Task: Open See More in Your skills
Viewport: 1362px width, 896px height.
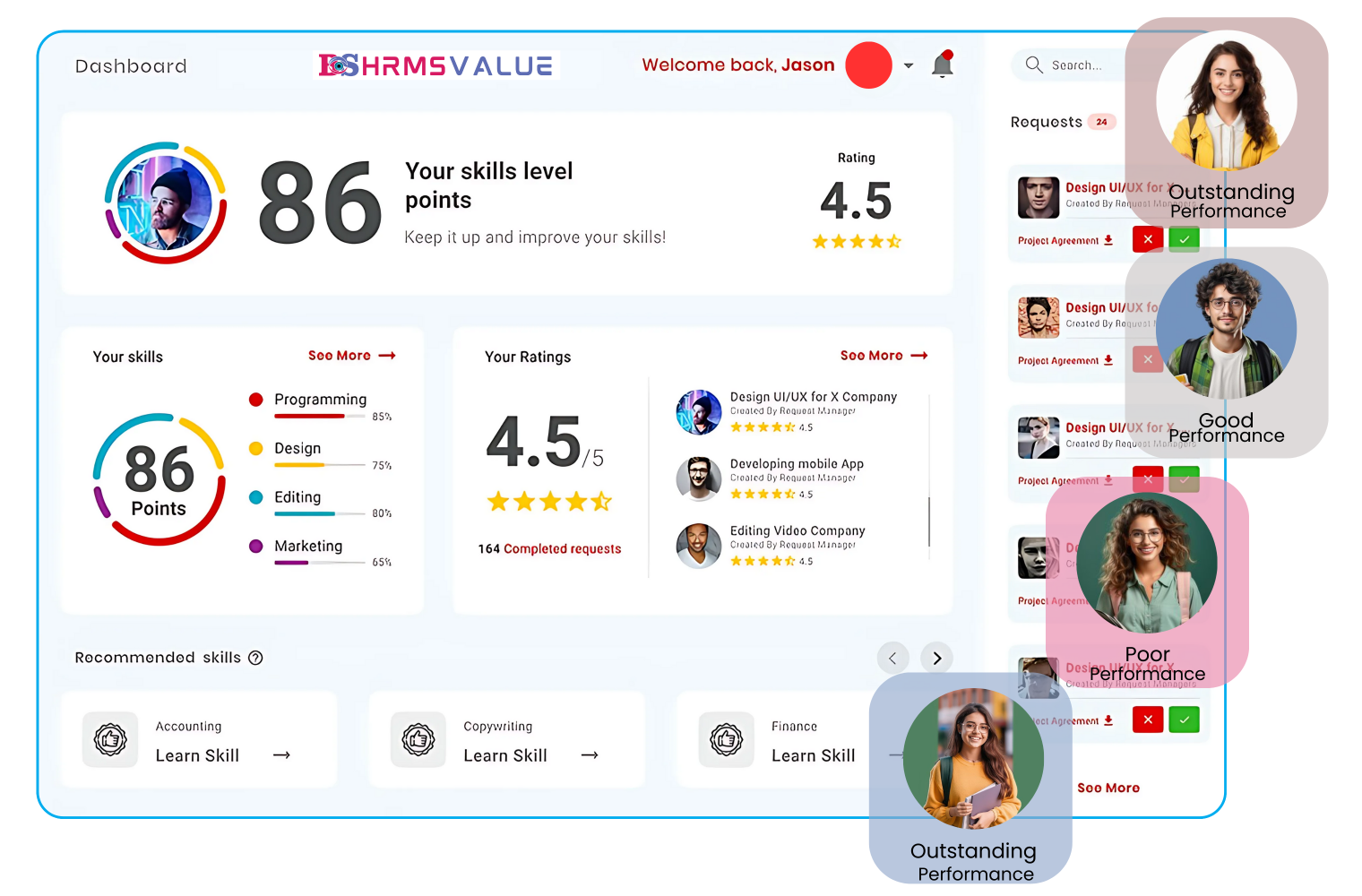Action: point(351,356)
